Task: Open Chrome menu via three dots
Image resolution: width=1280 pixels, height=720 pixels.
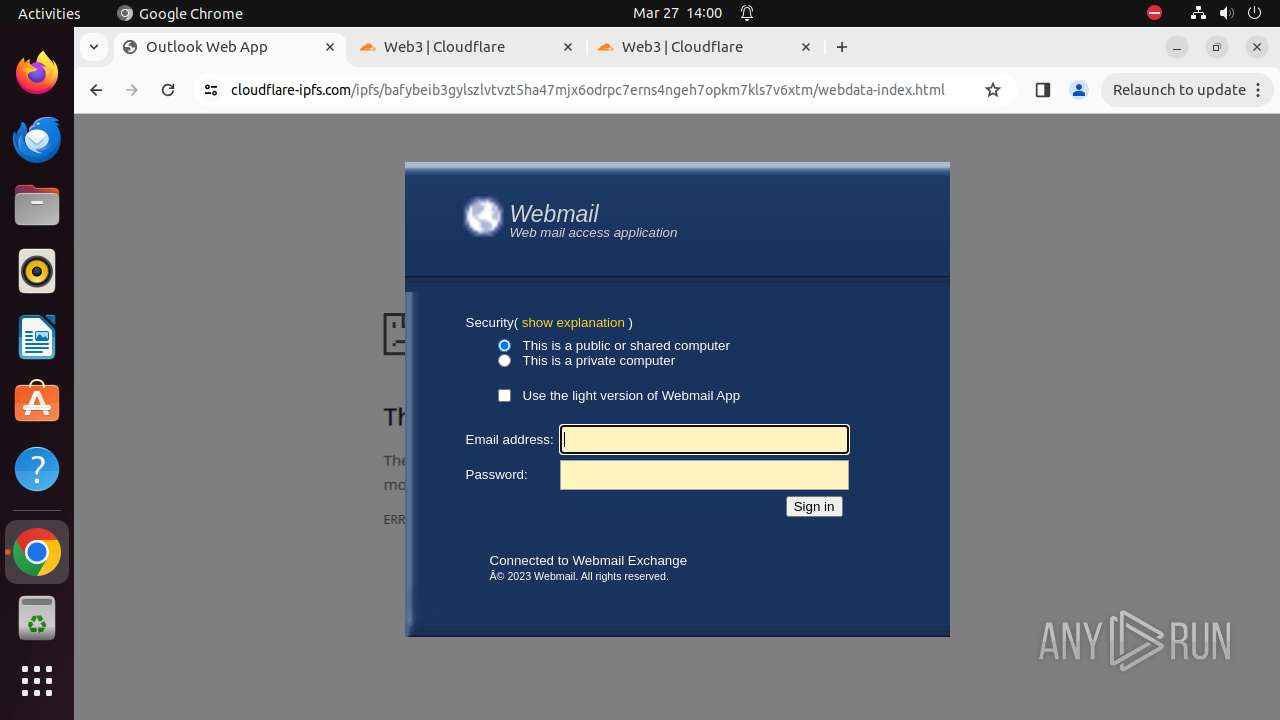Action: [x=1258, y=90]
